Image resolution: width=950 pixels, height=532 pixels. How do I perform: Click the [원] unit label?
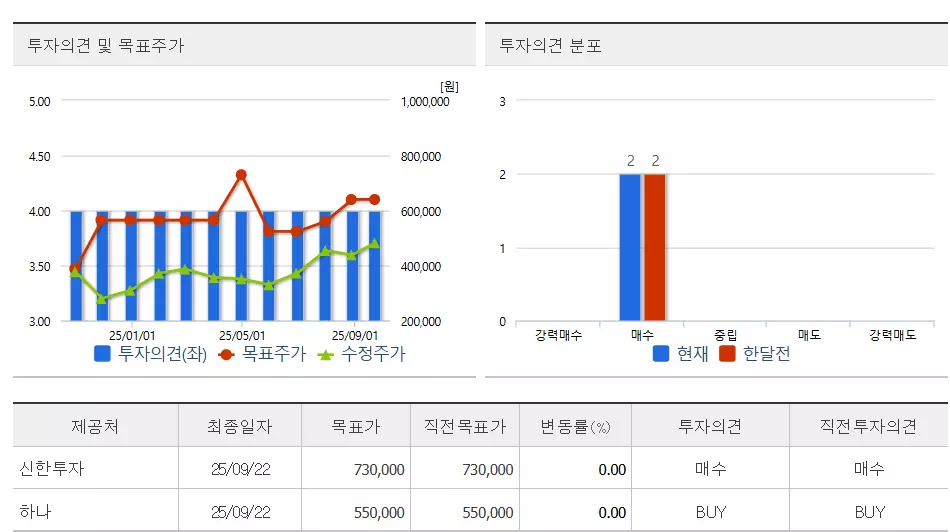449,86
